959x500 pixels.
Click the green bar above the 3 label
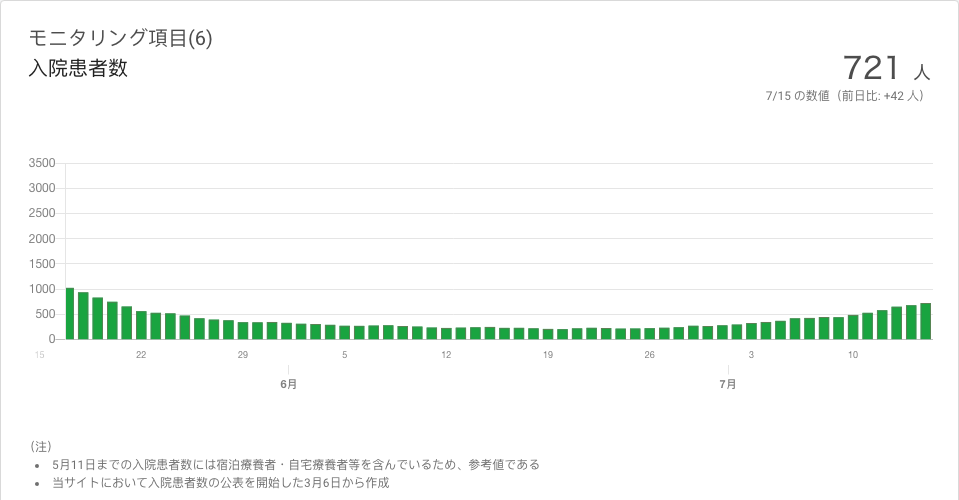click(x=751, y=331)
